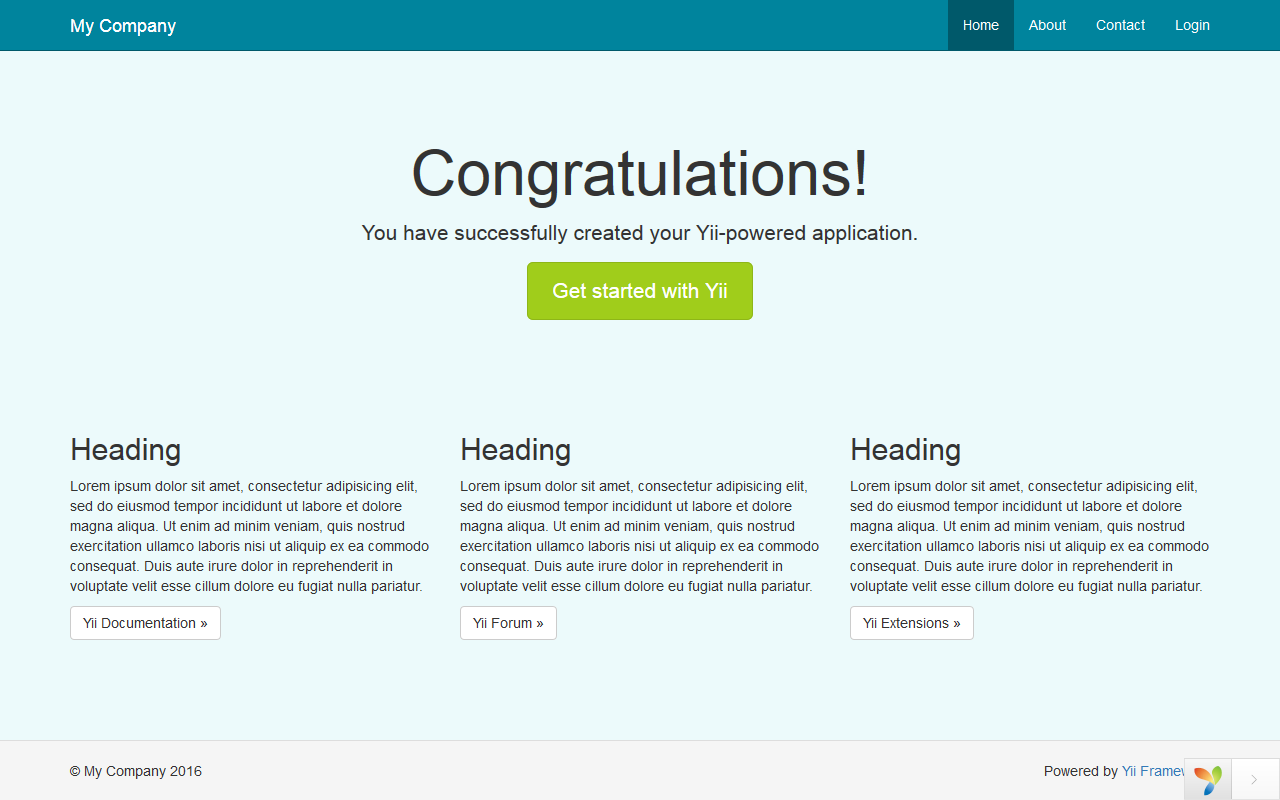Click the Yii debug toolbar logo icon
Image resolution: width=1280 pixels, height=800 pixels.
[x=1208, y=779]
